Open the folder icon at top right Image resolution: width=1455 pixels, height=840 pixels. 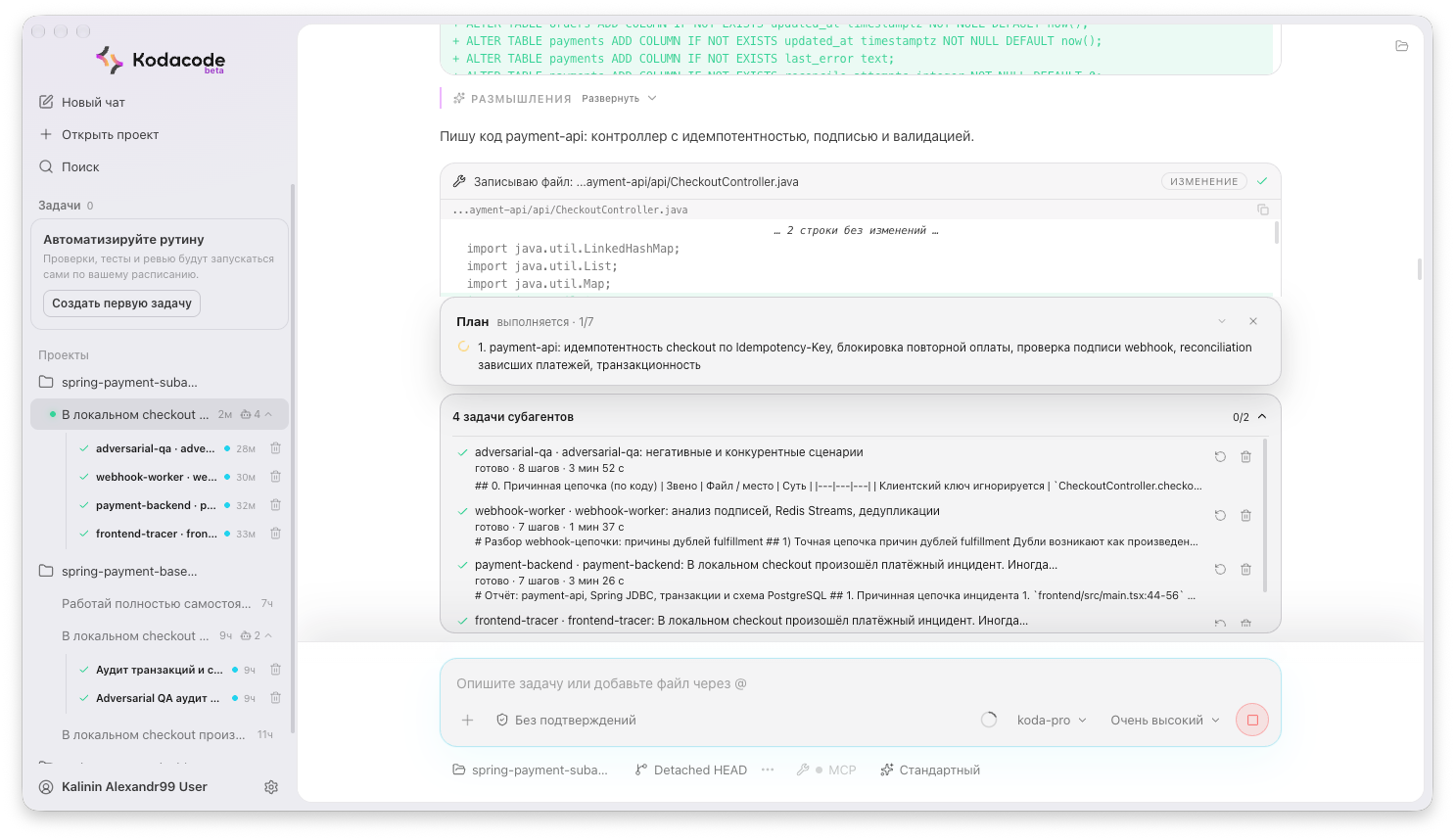pos(1402,46)
